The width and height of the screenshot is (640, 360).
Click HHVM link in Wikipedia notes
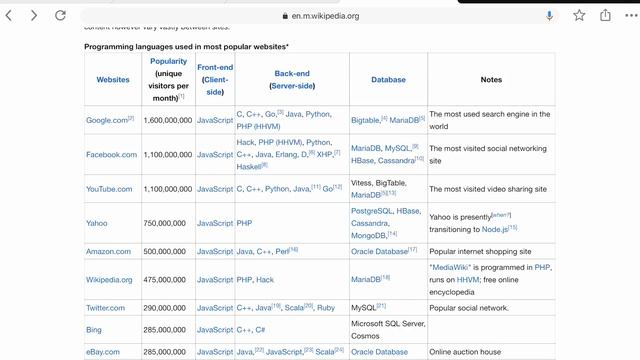tap(468, 280)
